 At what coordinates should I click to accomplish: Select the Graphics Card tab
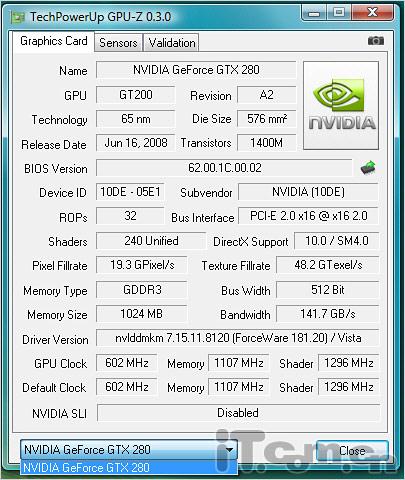click(x=54, y=41)
